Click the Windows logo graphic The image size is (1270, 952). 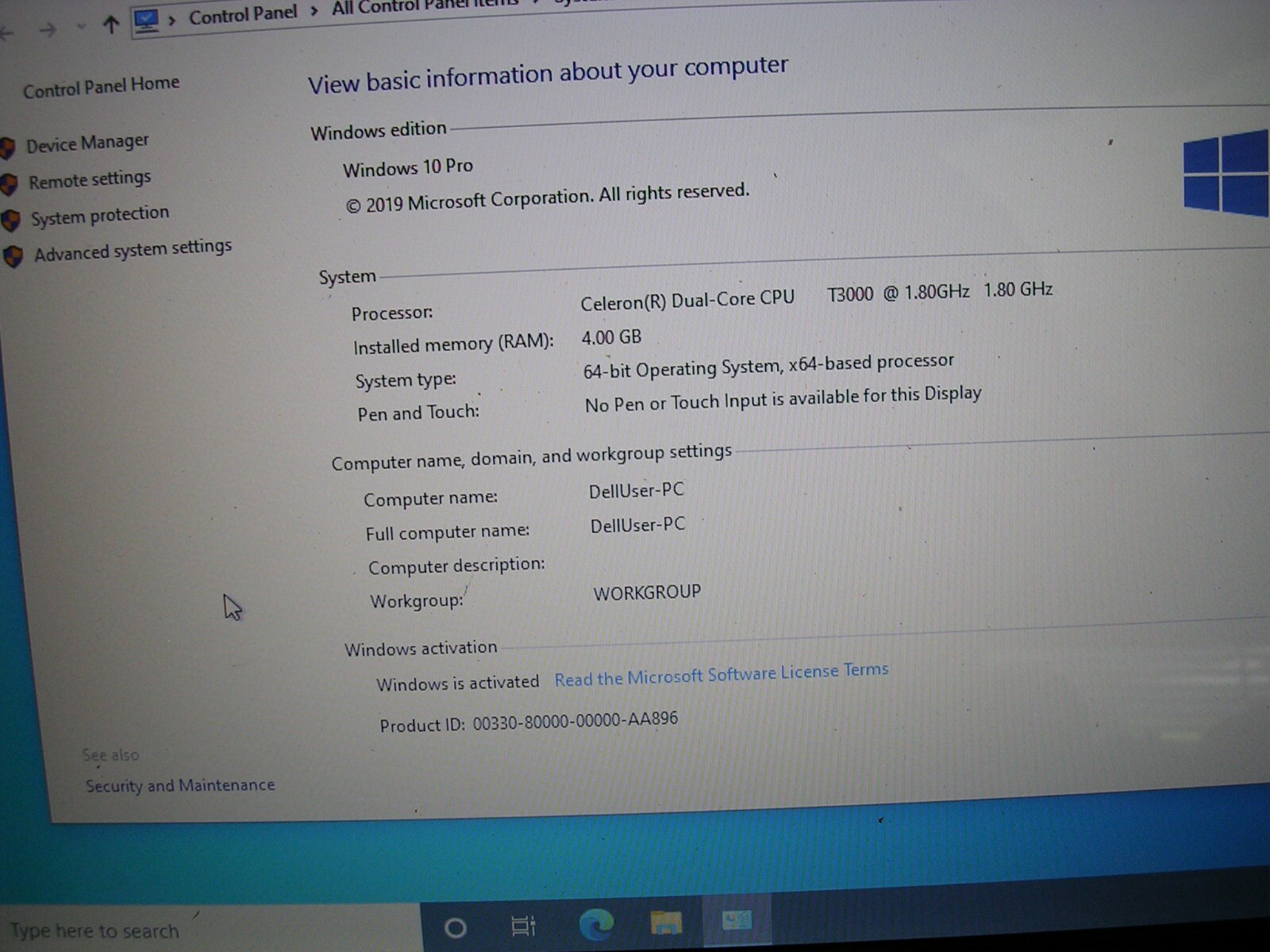point(1226,173)
